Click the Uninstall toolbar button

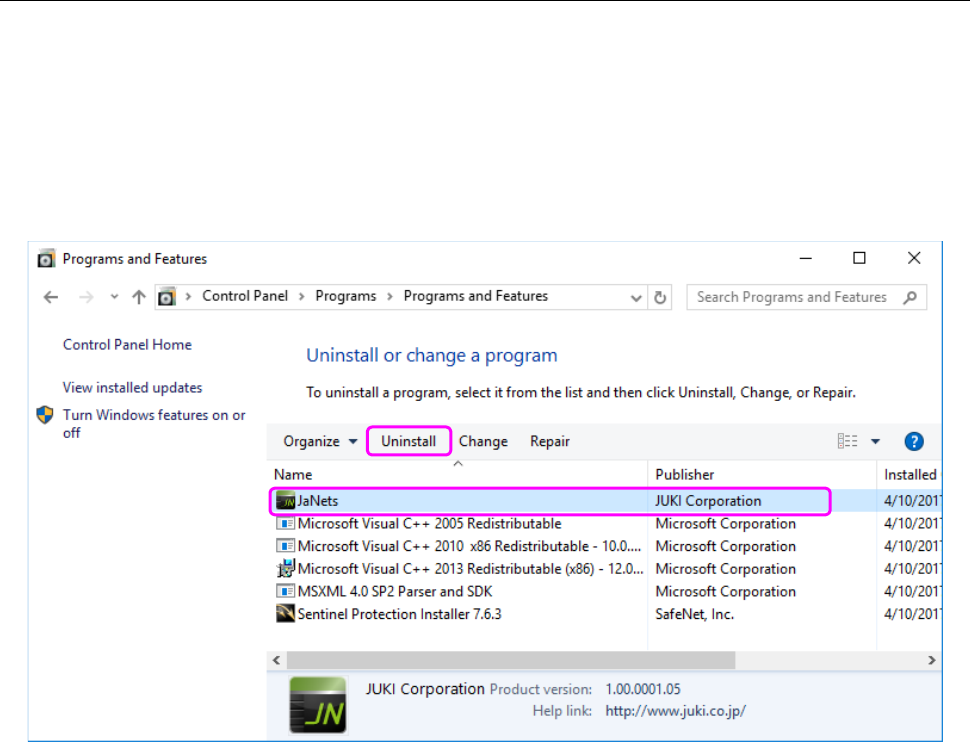408,441
